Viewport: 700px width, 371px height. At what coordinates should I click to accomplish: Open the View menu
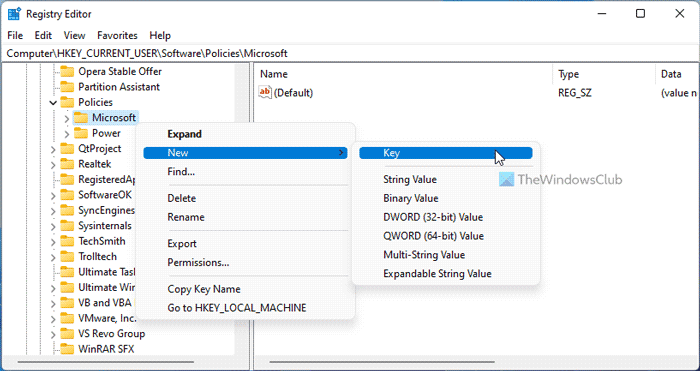75,35
